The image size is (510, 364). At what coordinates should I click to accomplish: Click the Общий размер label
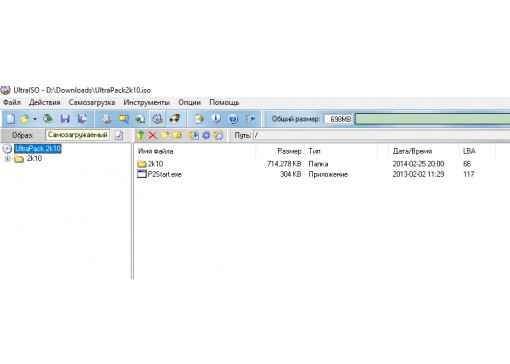[x=296, y=119]
